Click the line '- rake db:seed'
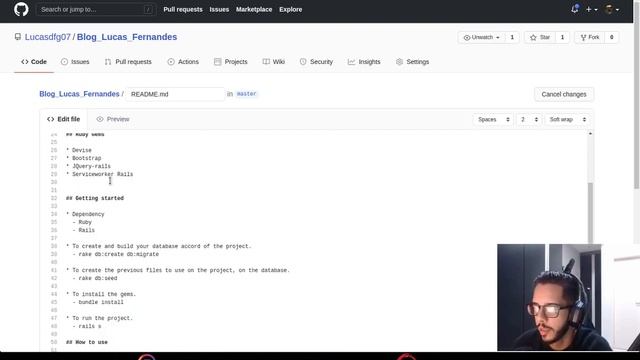 [x=95, y=278]
